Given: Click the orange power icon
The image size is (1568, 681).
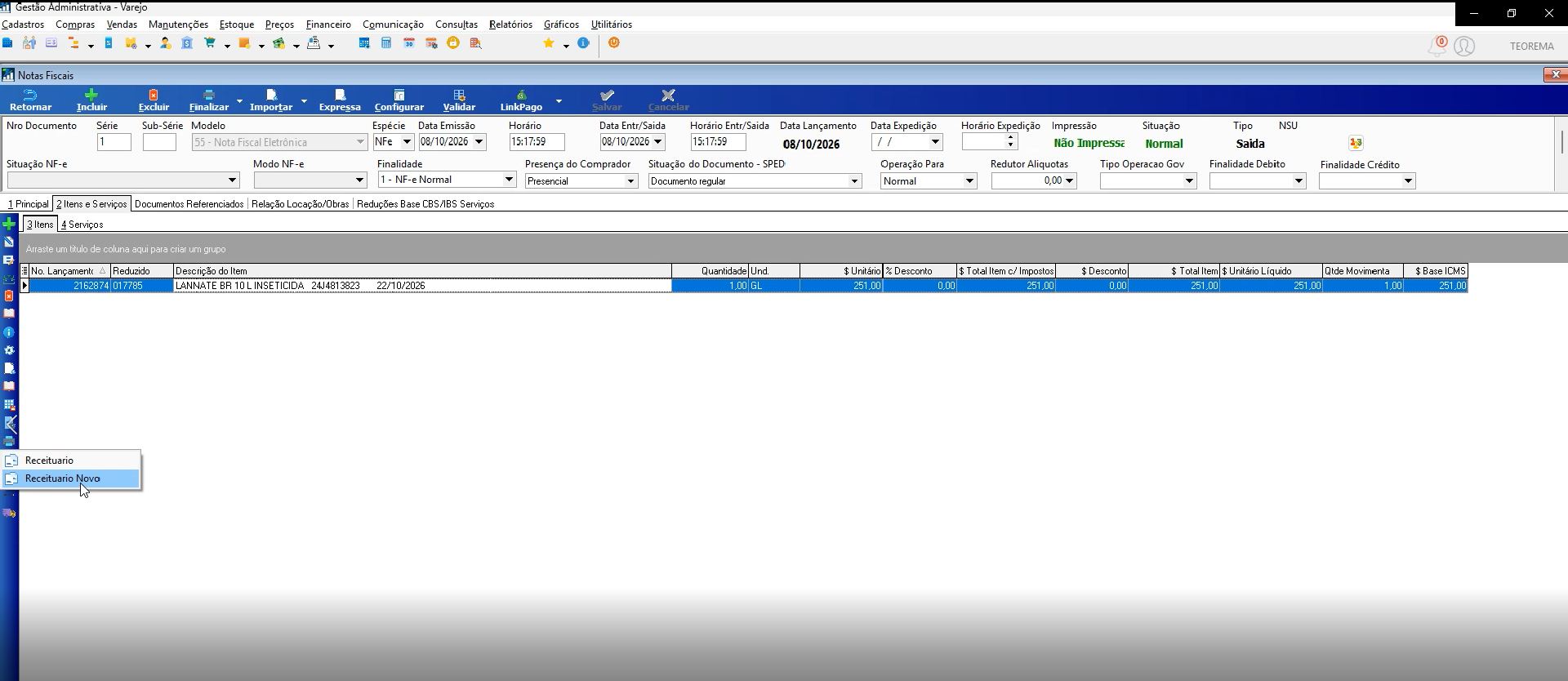Looking at the screenshot, I should point(614,43).
